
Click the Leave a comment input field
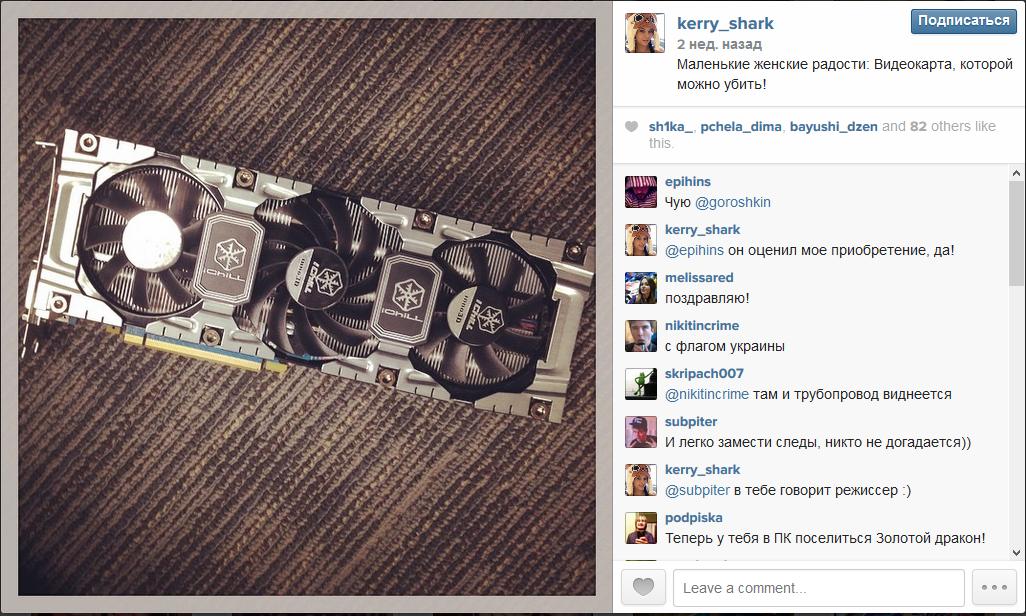pyautogui.click(x=819, y=587)
